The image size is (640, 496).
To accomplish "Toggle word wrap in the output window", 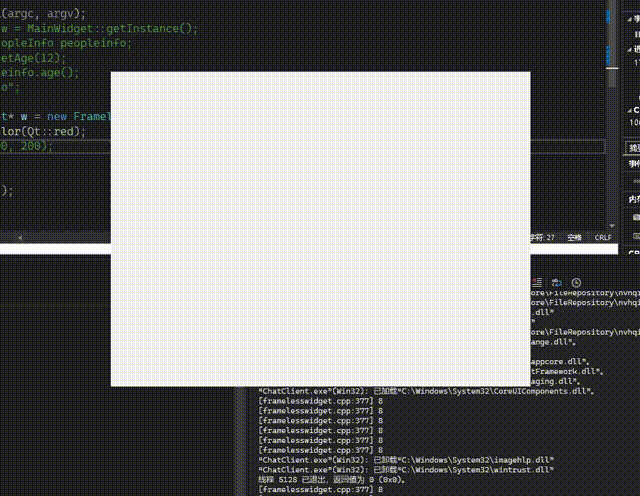I will click(x=556, y=282).
